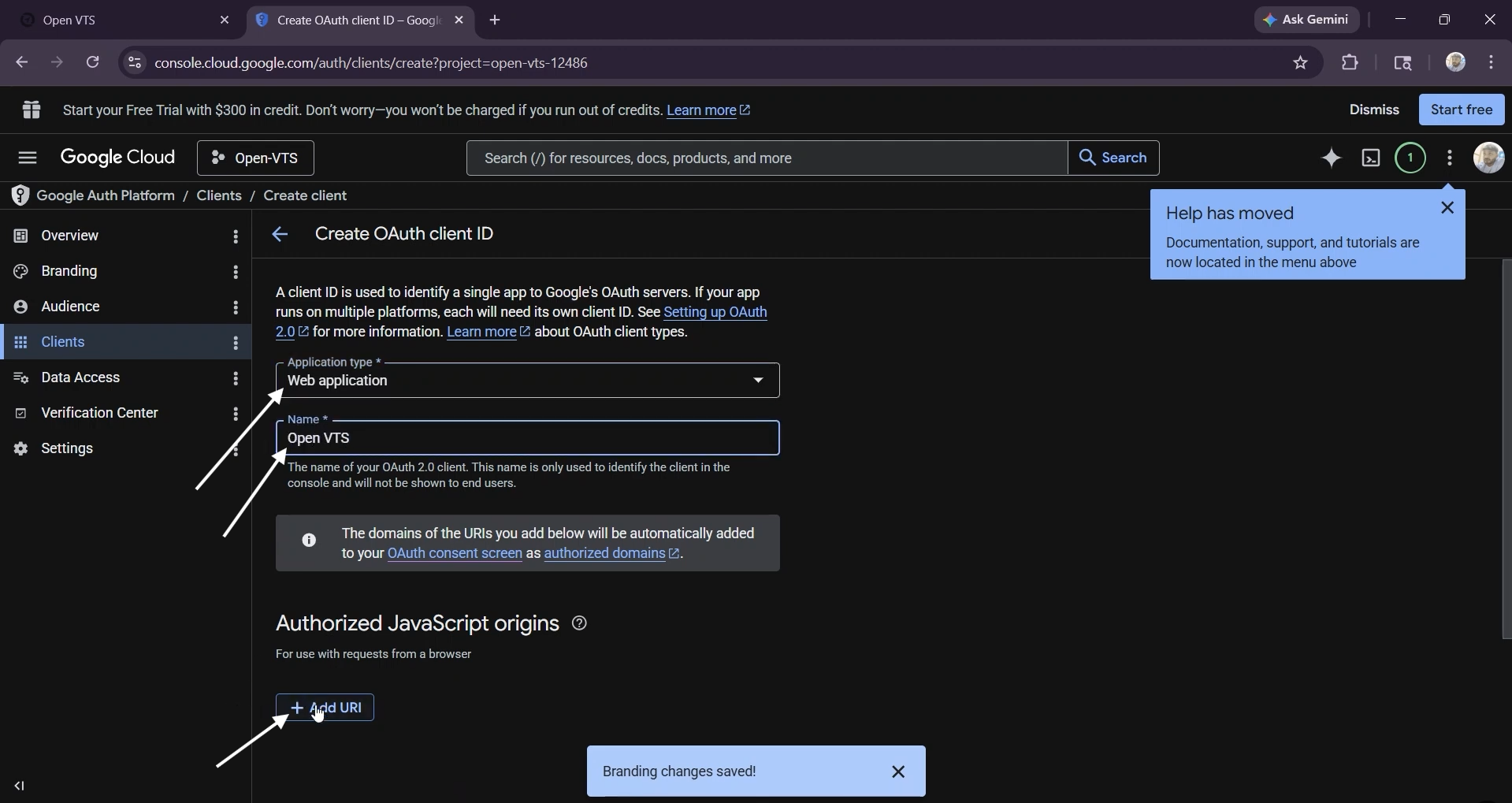Image resolution: width=1512 pixels, height=803 pixels.
Task: Open the Open-VTS project selector
Action: [x=255, y=158]
